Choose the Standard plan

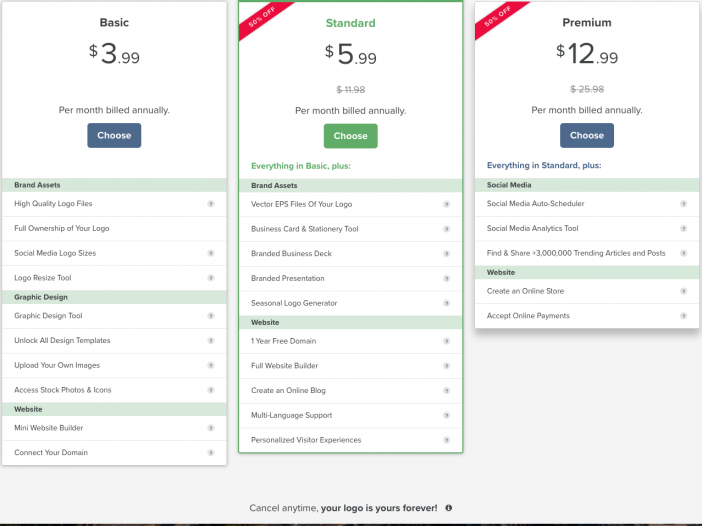pos(351,136)
